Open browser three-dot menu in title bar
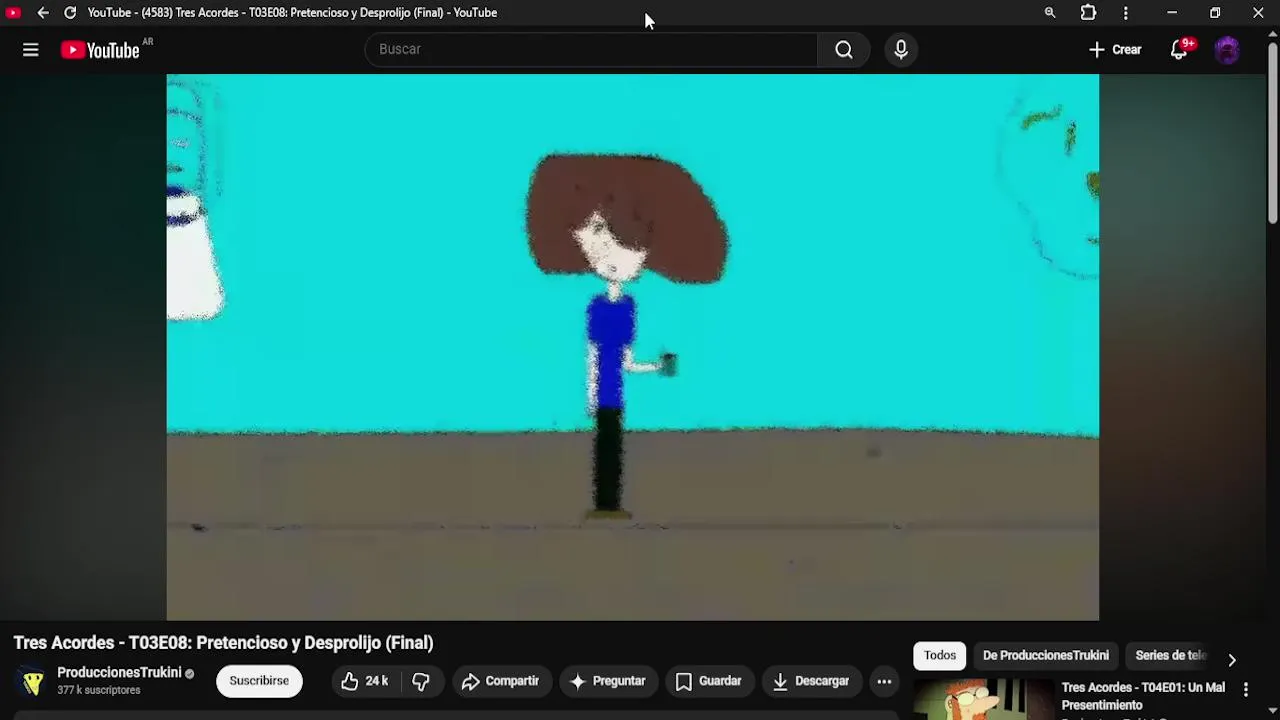The width and height of the screenshot is (1280, 720). [x=1126, y=13]
